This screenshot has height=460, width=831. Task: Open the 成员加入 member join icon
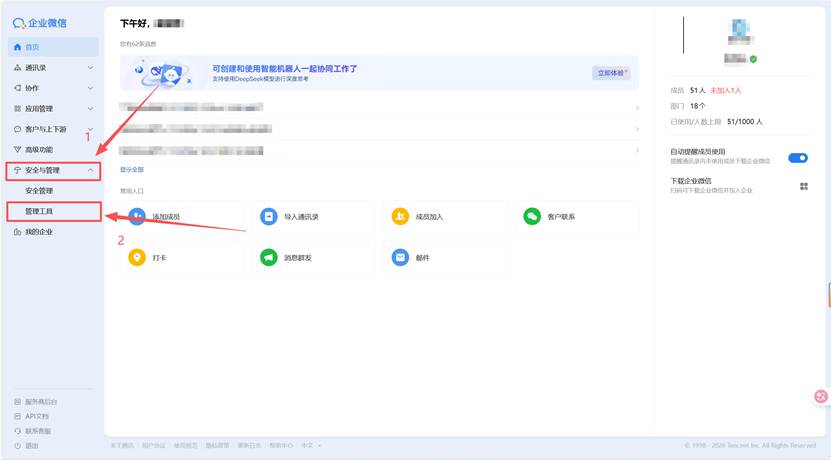tap(400, 217)
